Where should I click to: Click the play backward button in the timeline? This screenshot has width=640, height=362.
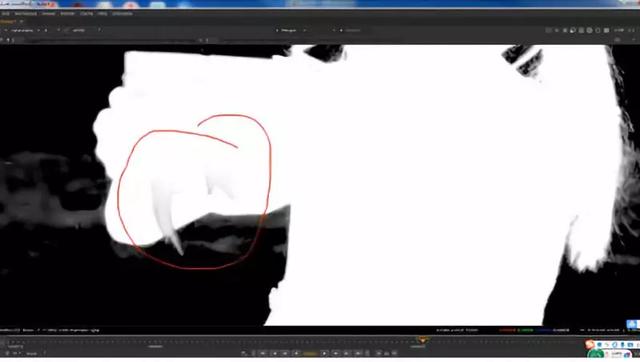(x=296, y=353)
